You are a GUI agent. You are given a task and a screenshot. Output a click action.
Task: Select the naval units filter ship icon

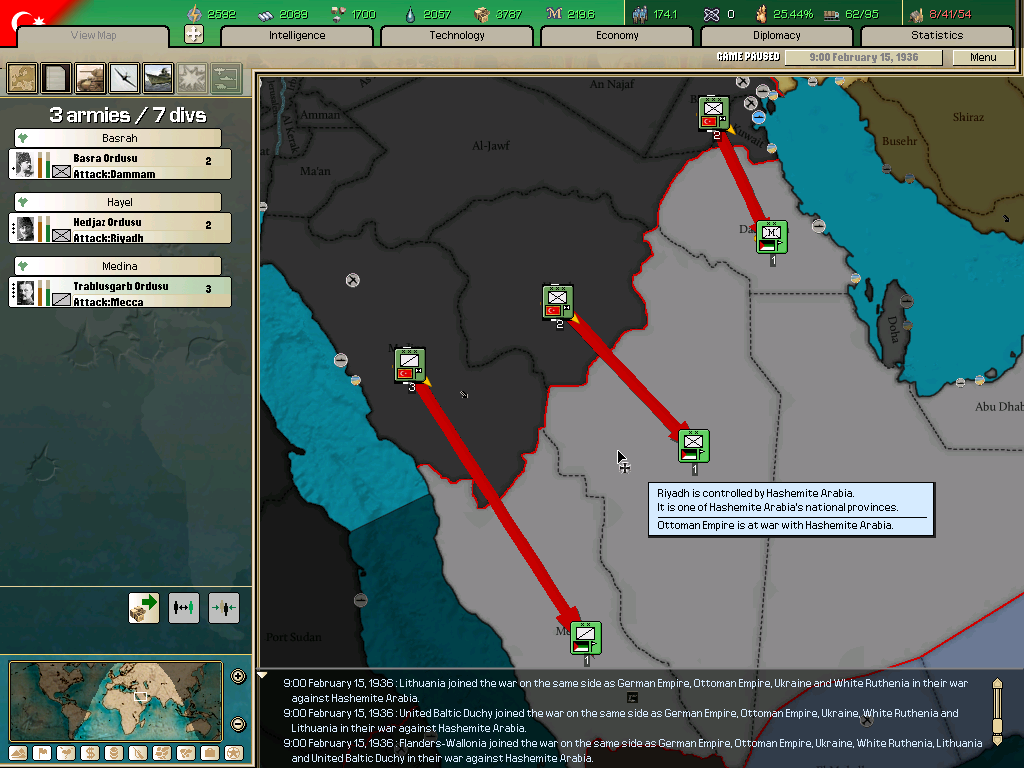(156, 78)
